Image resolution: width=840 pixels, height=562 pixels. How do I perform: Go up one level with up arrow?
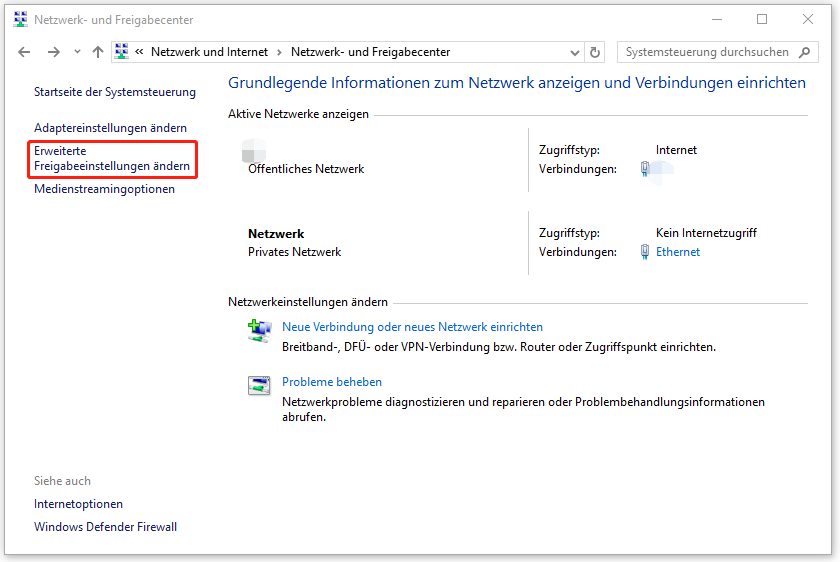coord(98,52)
